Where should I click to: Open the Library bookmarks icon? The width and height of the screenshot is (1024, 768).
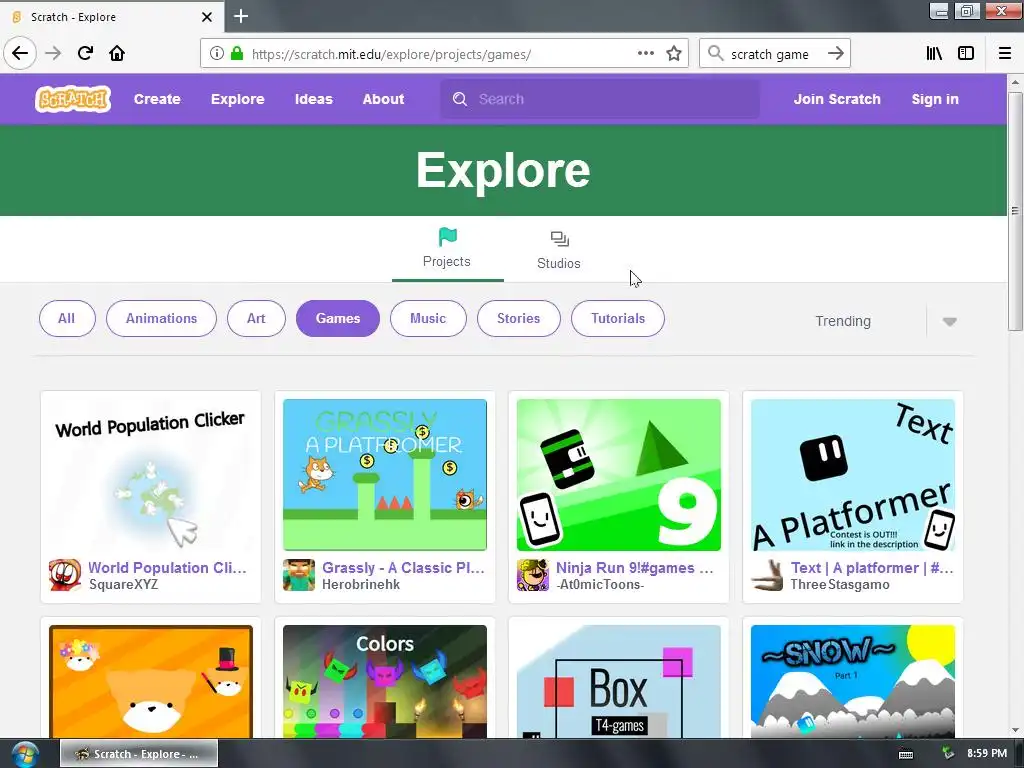(x=934, y=54)
